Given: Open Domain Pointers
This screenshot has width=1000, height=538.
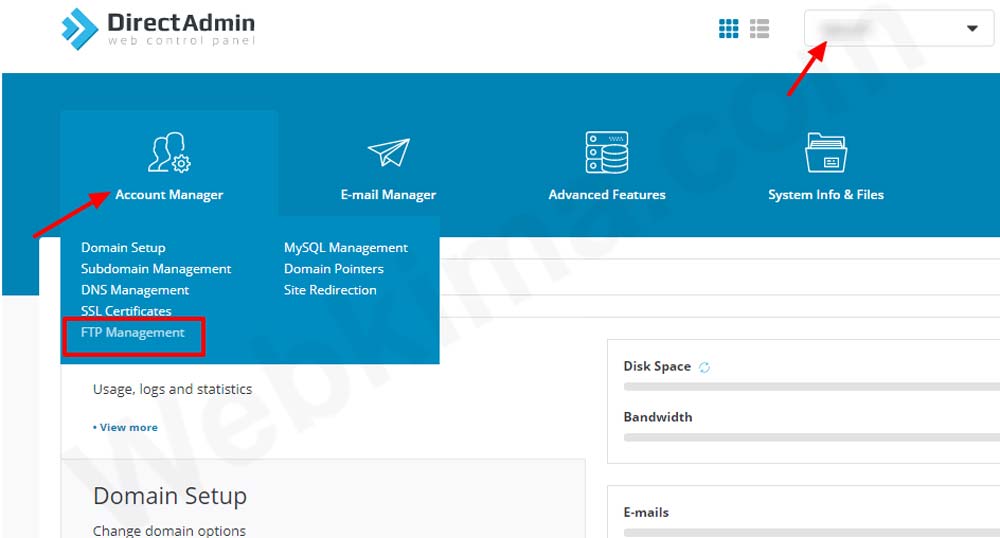Looking at the screenshot, I should tap(334, 269).
